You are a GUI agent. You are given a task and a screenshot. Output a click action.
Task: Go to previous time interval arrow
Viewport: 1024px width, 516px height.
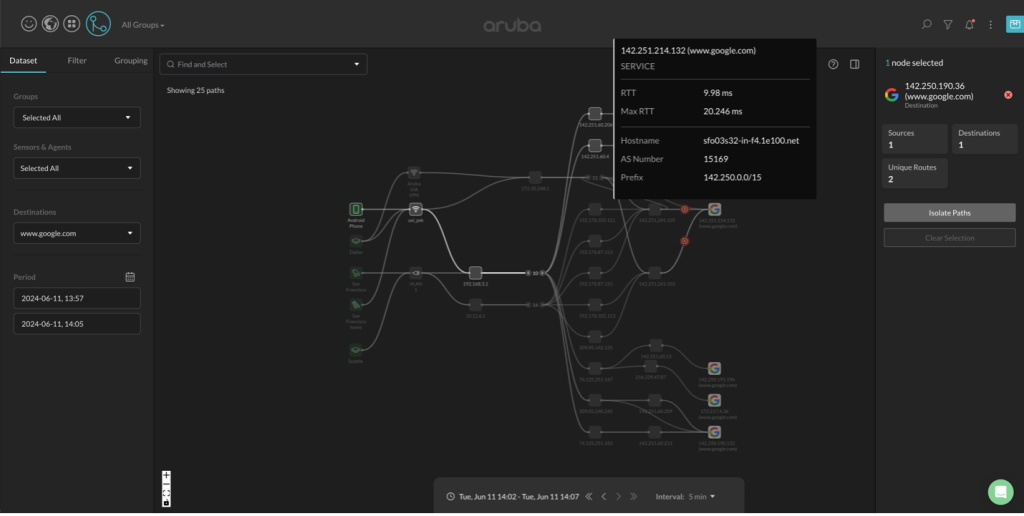pyautogui.click(x=603, y=496)
